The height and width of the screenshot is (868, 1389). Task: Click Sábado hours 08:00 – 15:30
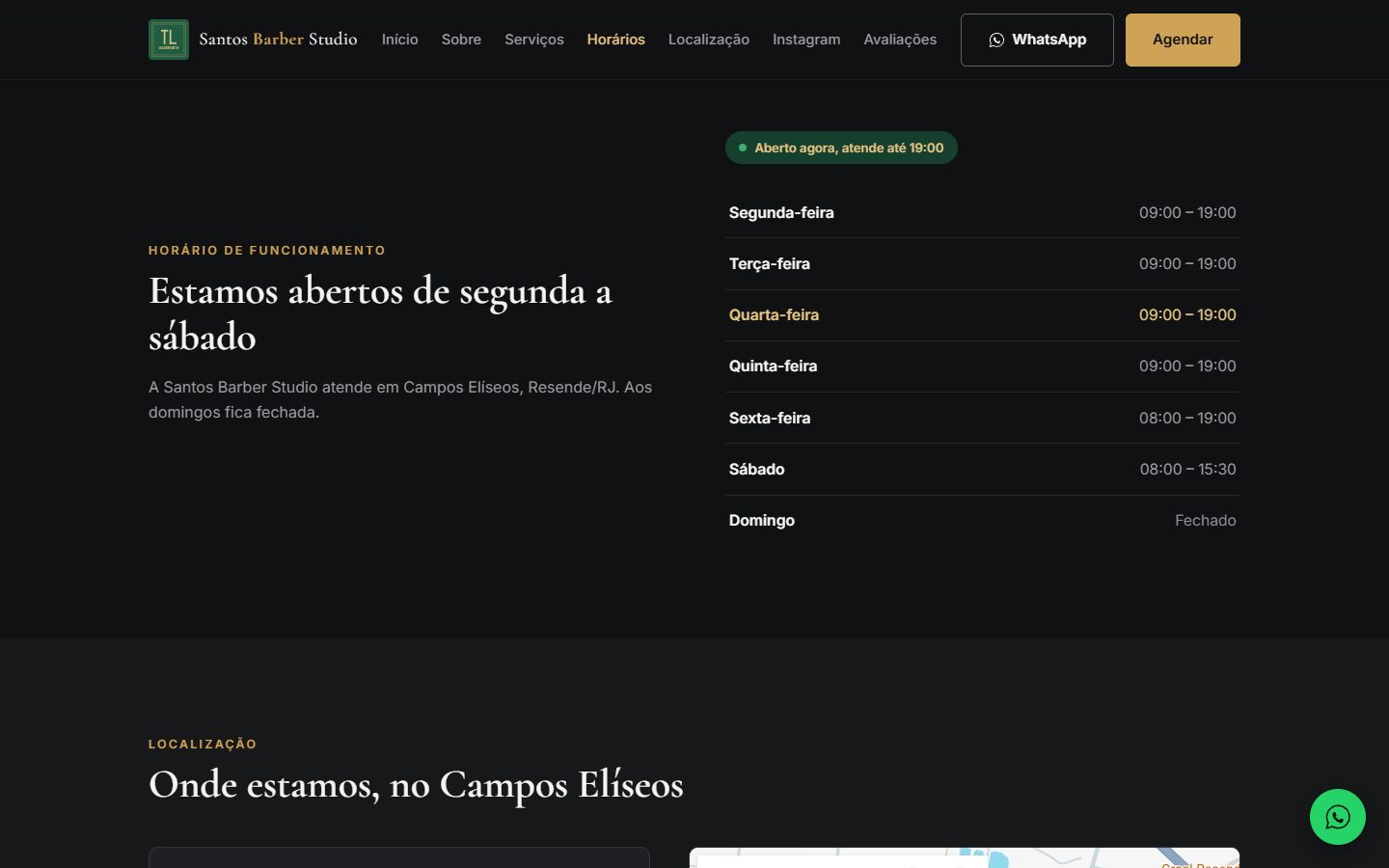pyautogui.click(x=1187, y=469)
